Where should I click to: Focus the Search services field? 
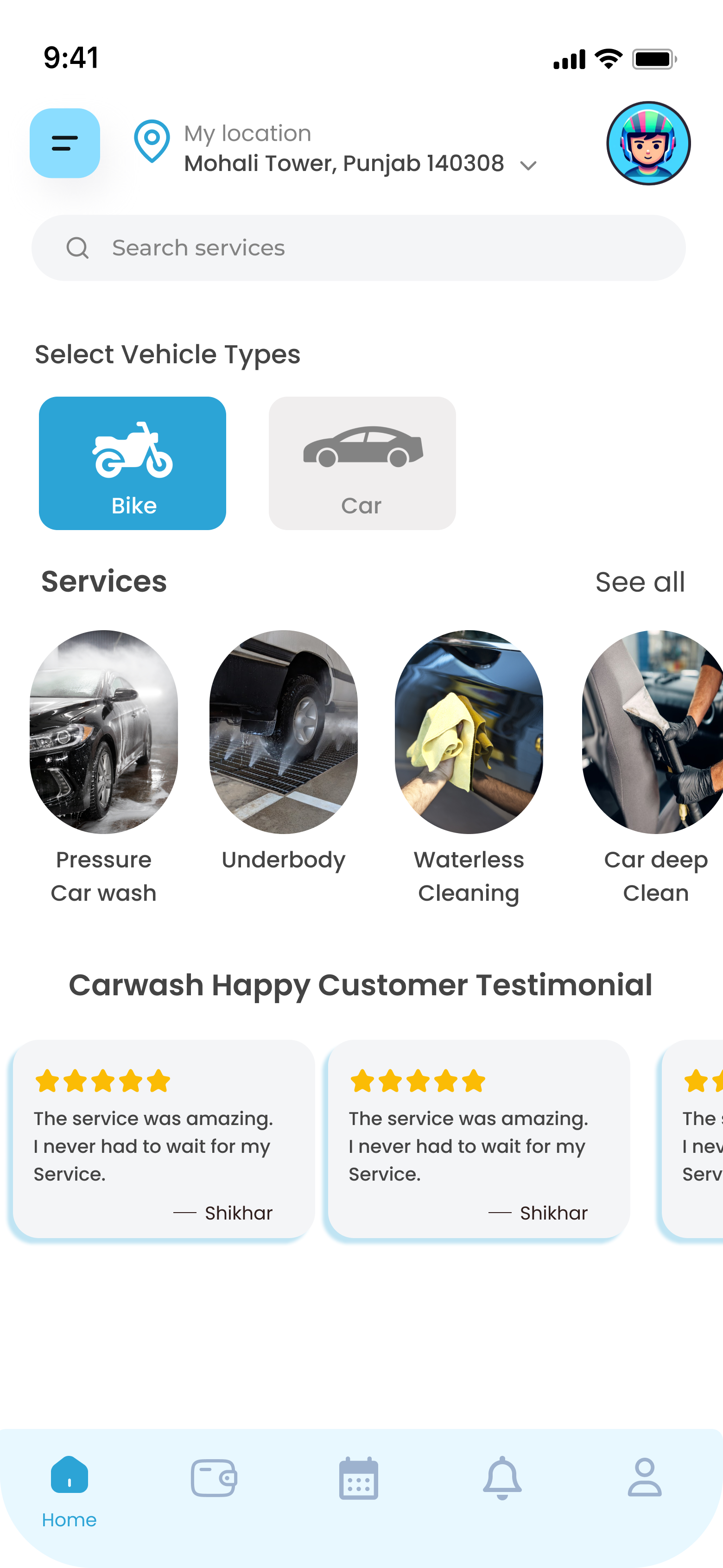click(358, 248)
